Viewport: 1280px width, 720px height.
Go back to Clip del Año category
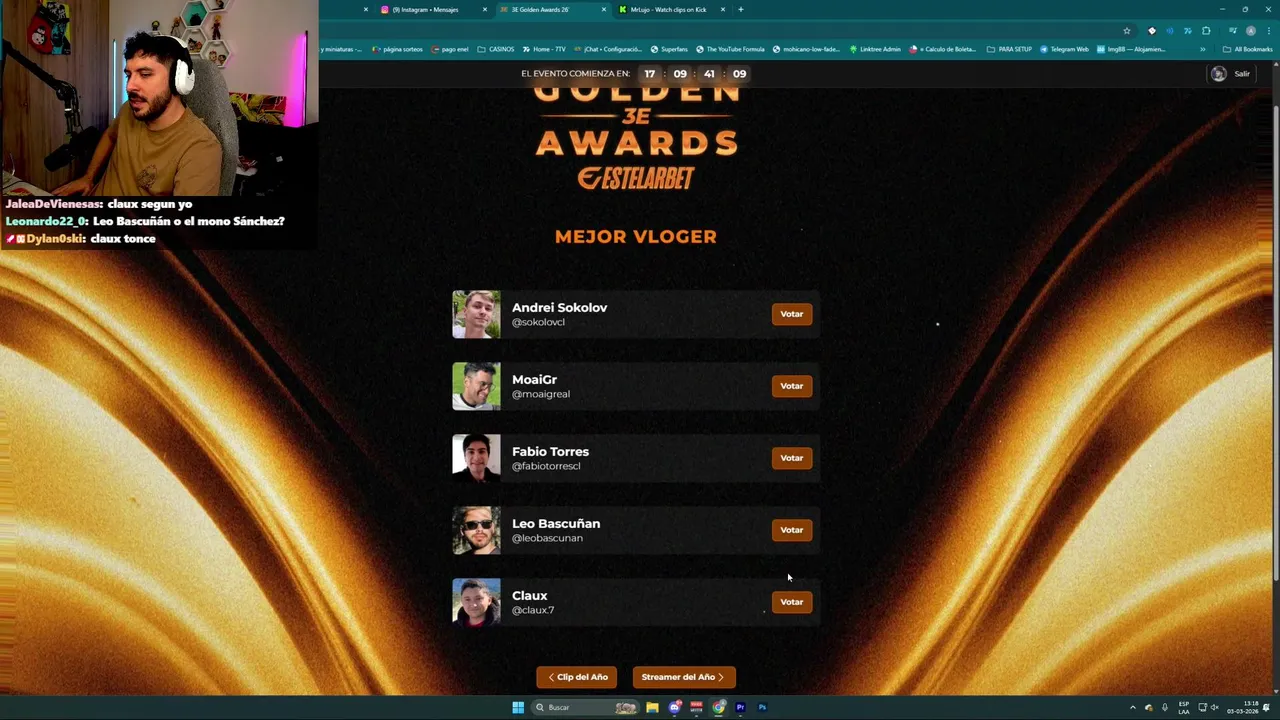[x=577, y=677]
